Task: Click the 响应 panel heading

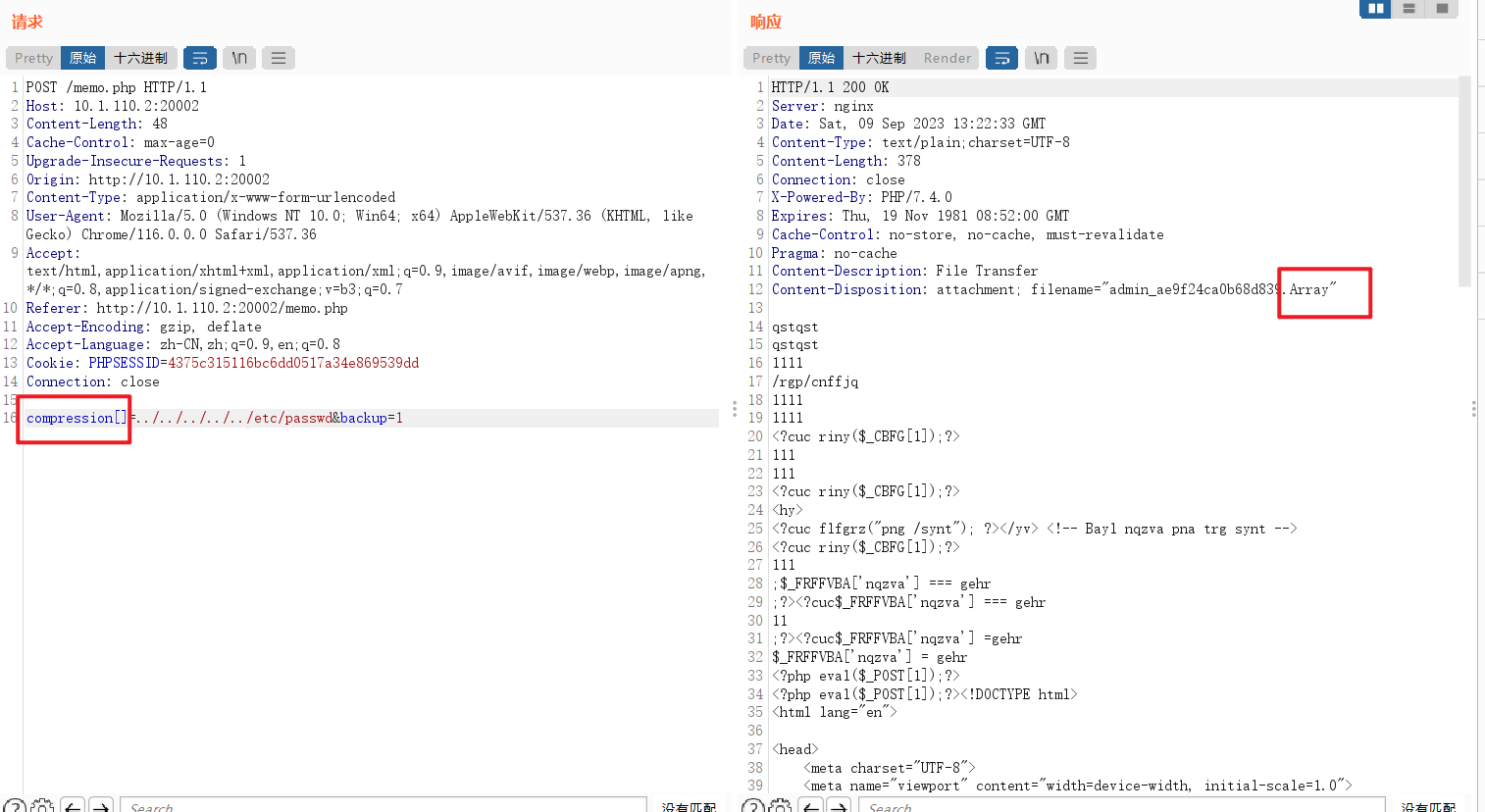Action: (766, 22)
